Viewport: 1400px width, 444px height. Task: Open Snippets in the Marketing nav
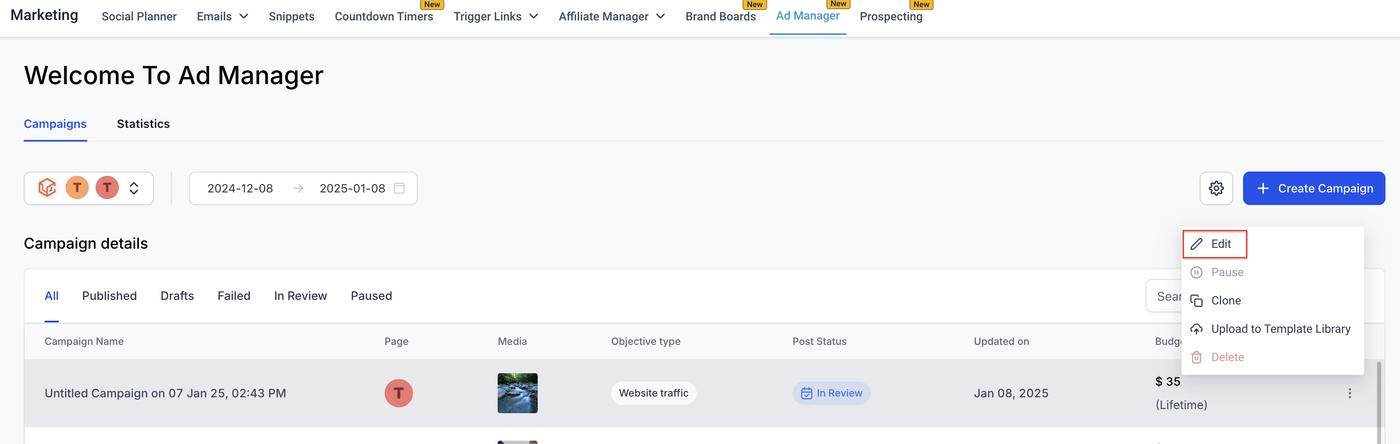[x=291, y=16]
